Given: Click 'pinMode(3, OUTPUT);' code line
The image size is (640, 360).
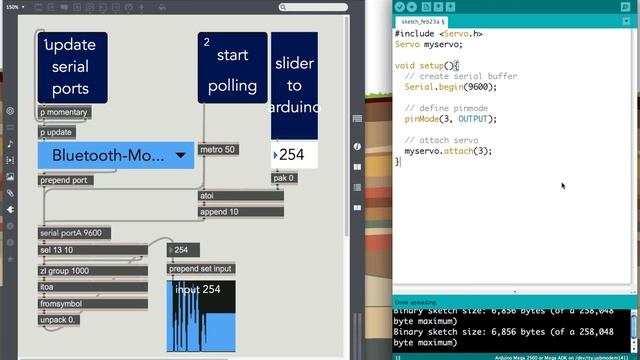Looking at the screenshot, I should pyautogui.click(x=451, y=119).
